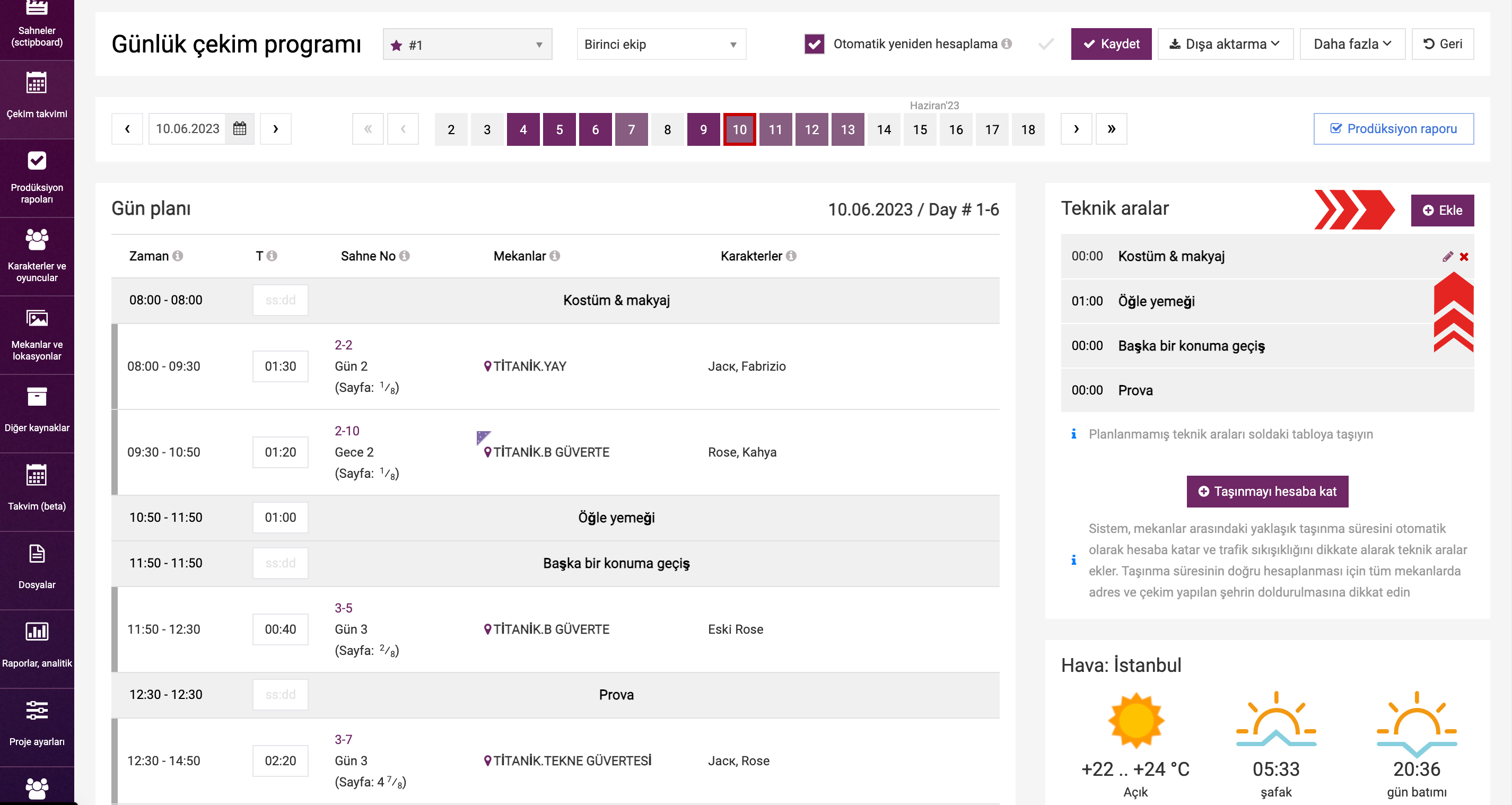Viewport: 1512px width, 805px height.
Task: Open the Birinci ekip unit dropdown
Action: click(x=661, y=45)
